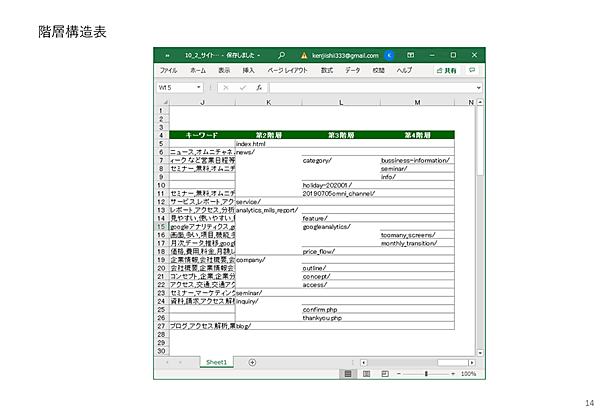Open the ホーム ribbon tab

(198, 71)
